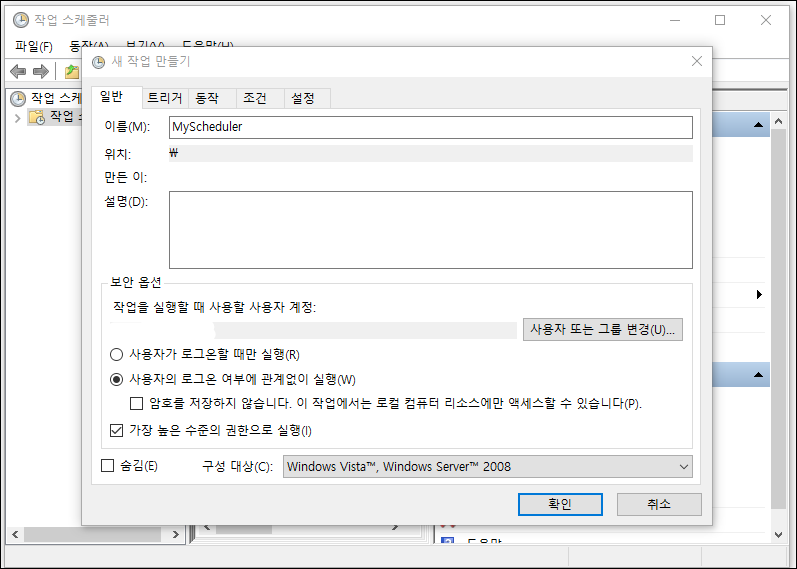The image size is (797, 569).
Task: Click inside the 설명 description text box
Action: (430, 230)
